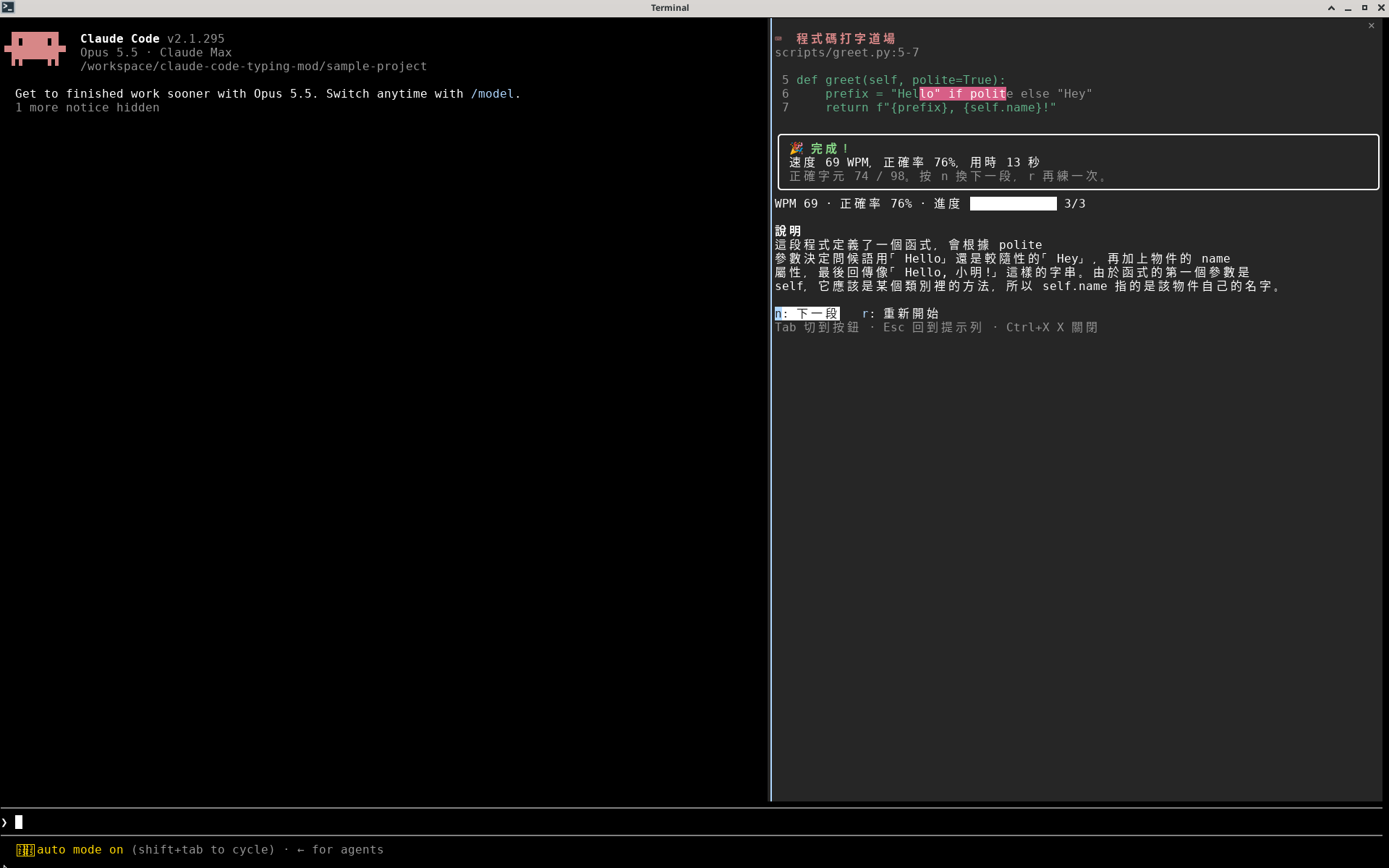Click the auto mode indicator icon

click(25, 850)
